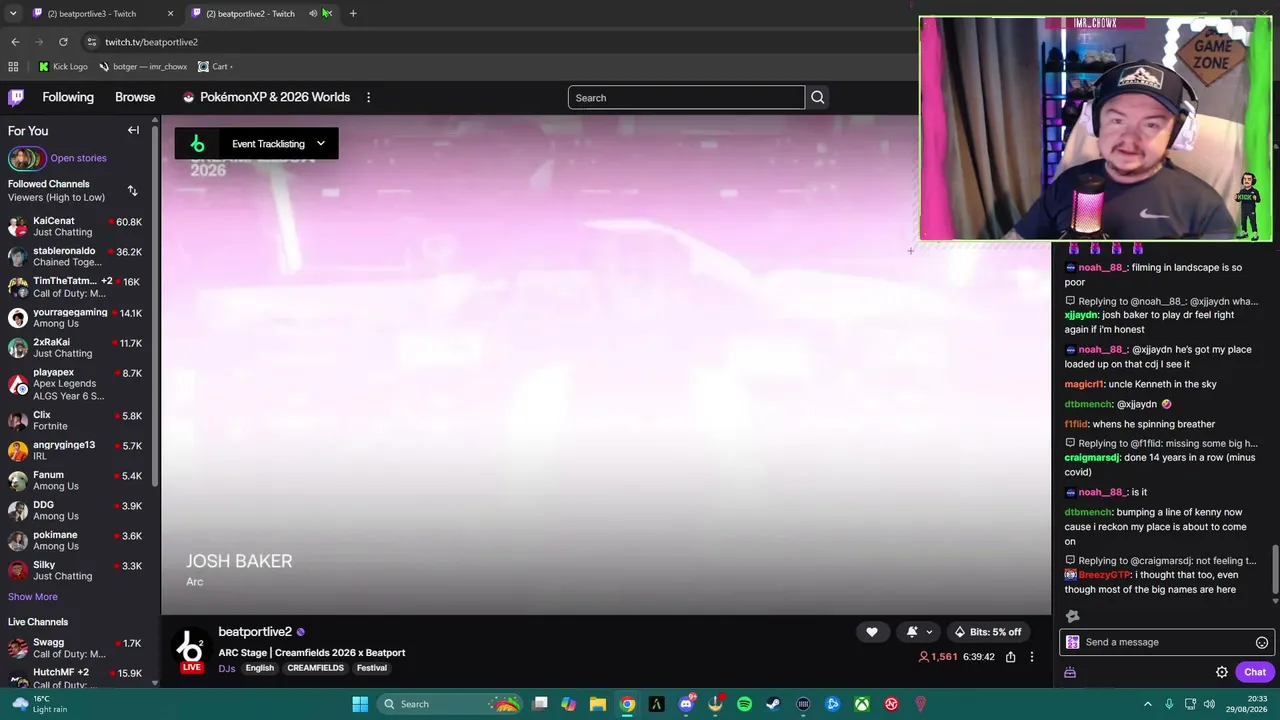This screenshot has height=720, width=1280.
Task: Open the Windows Start menu
Action: pos(360,704)
